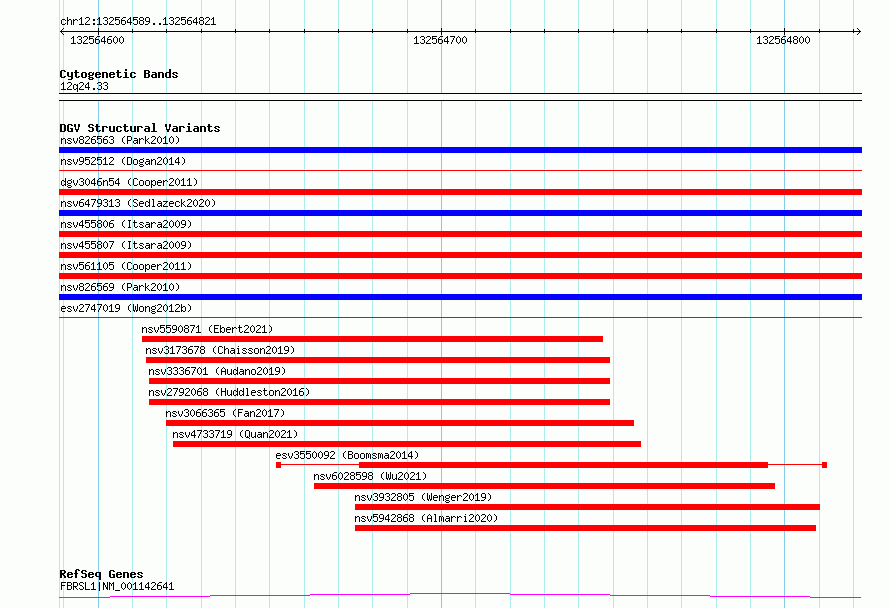Image resolution: width=890 pixels, height=608 pixels.
Task: Open the FBRSL1|NM_001142641 RefSeq gene
Action: [117, 586]
